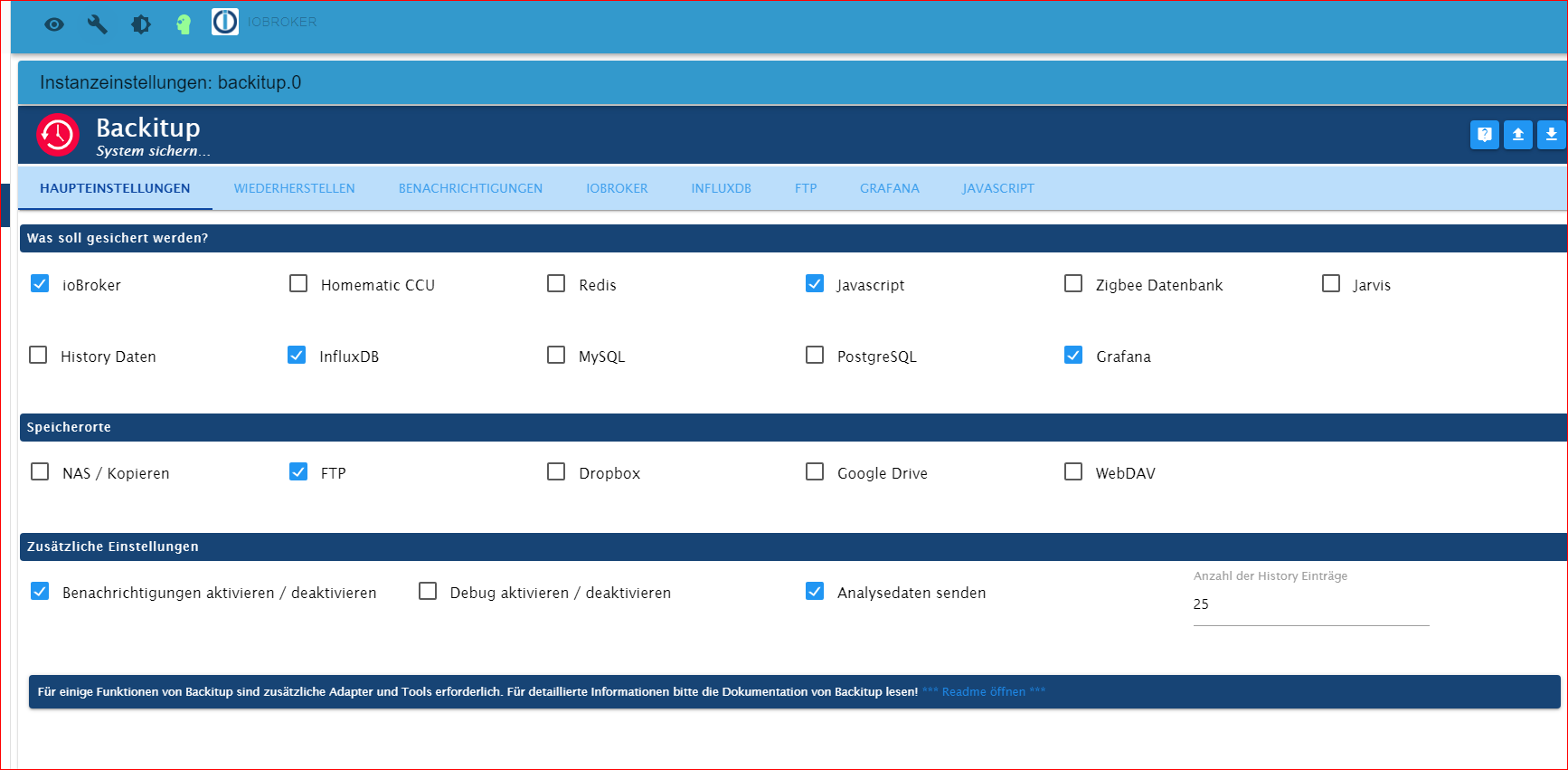
Task: Click the upload arrow config icon
Action: (x=1518, y=135)
